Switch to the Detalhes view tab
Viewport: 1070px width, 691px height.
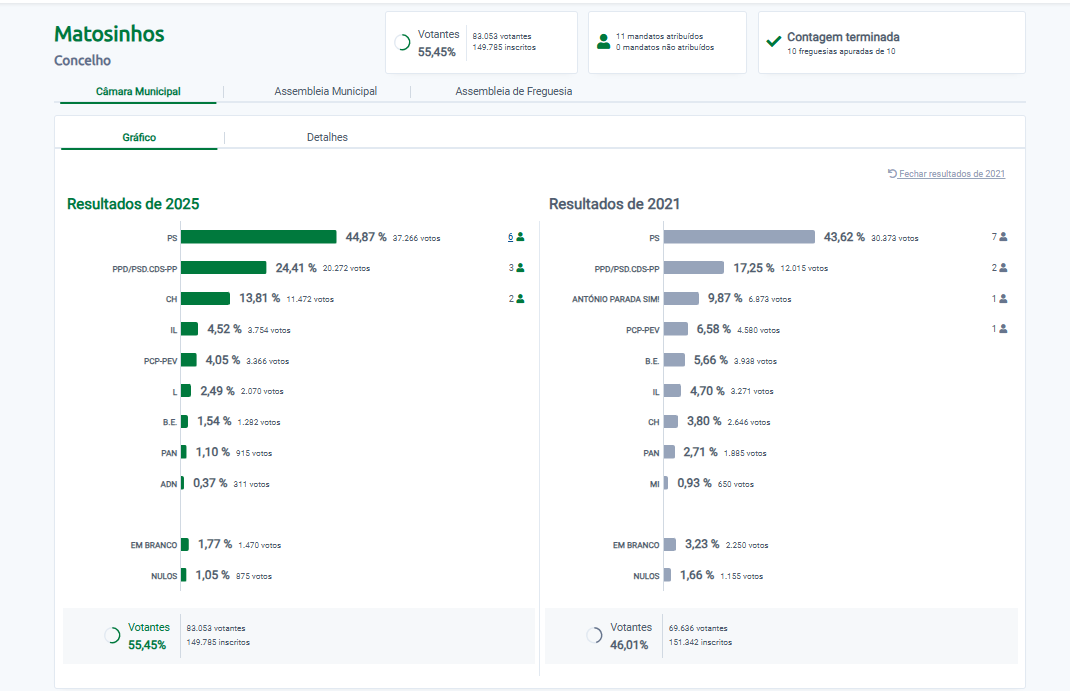click(x=327, y=137)
